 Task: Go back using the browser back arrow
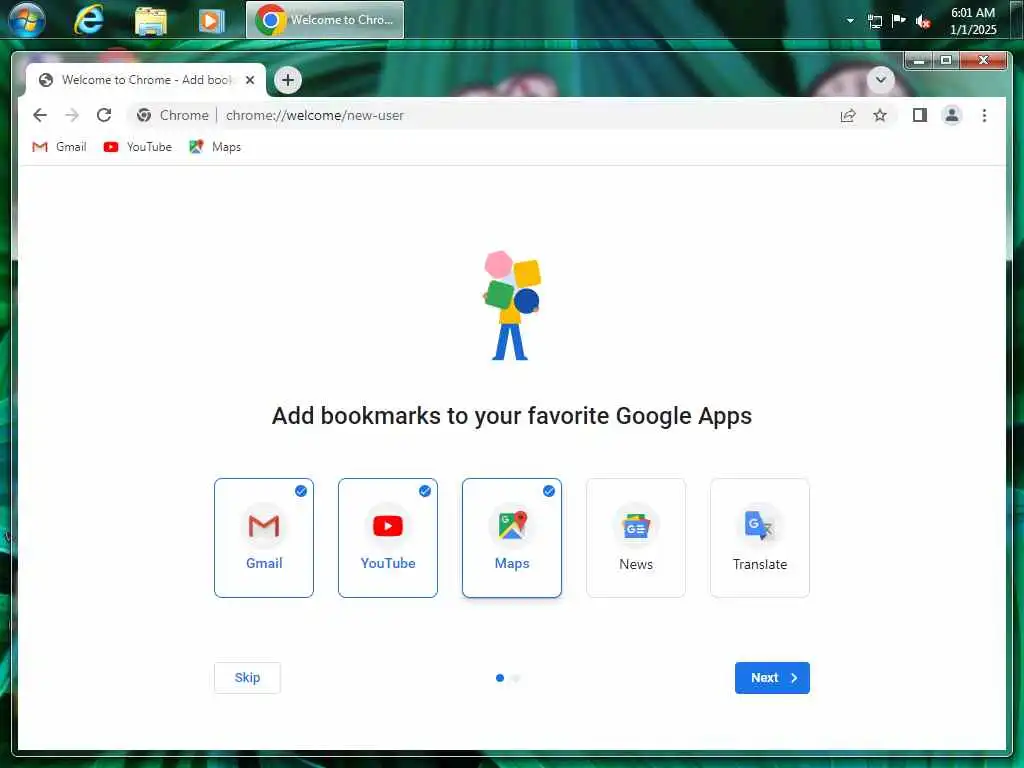click(x=40, y=116)
